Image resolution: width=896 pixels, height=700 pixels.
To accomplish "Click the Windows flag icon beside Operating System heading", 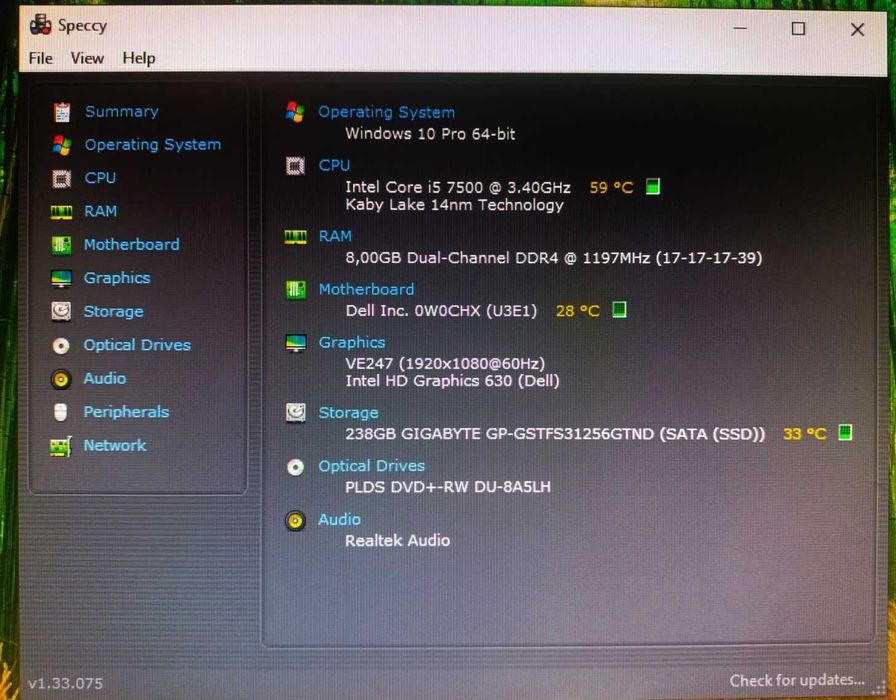I will pos(295,111).
